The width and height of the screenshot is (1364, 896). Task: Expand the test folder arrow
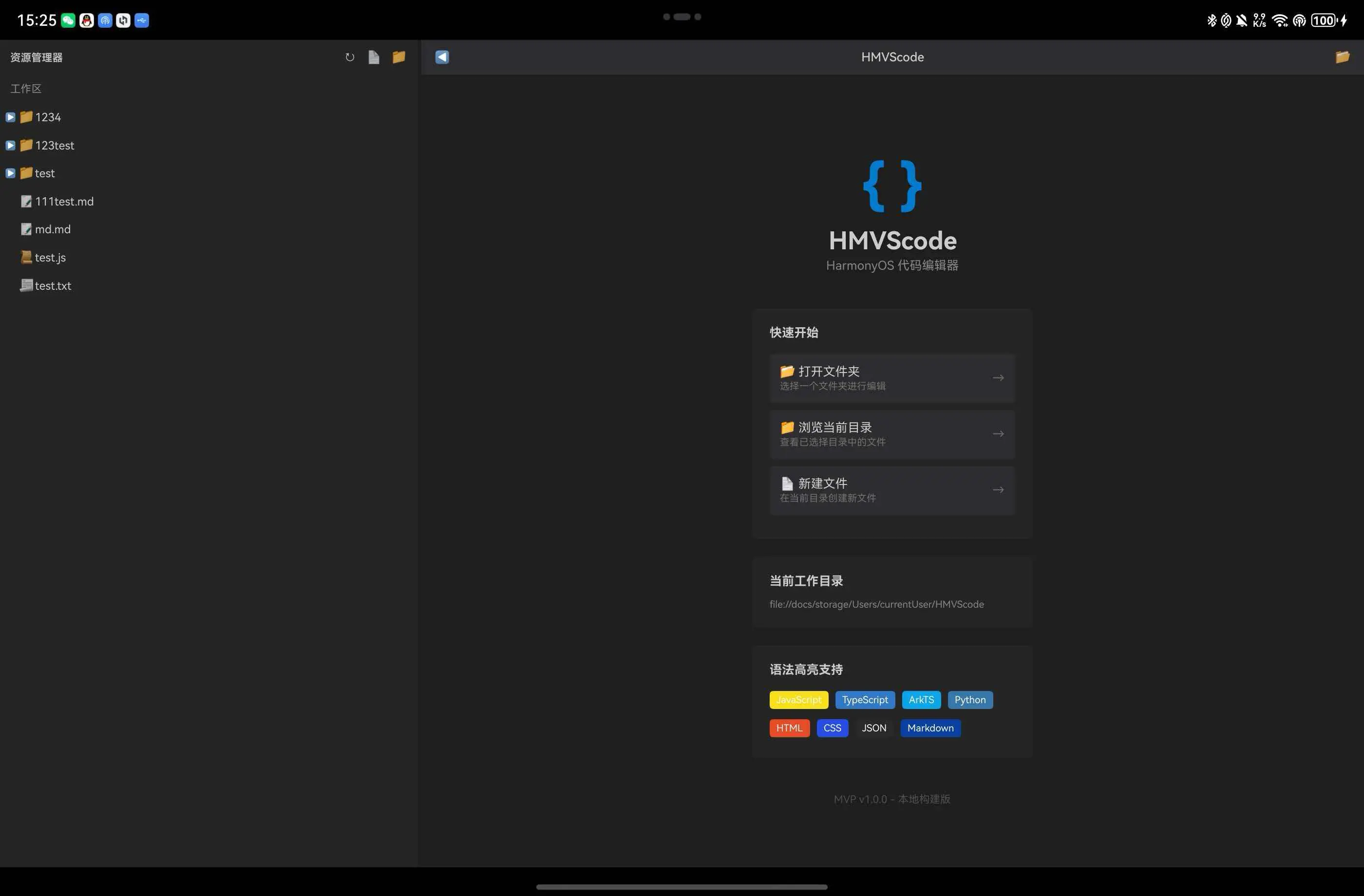10,173
